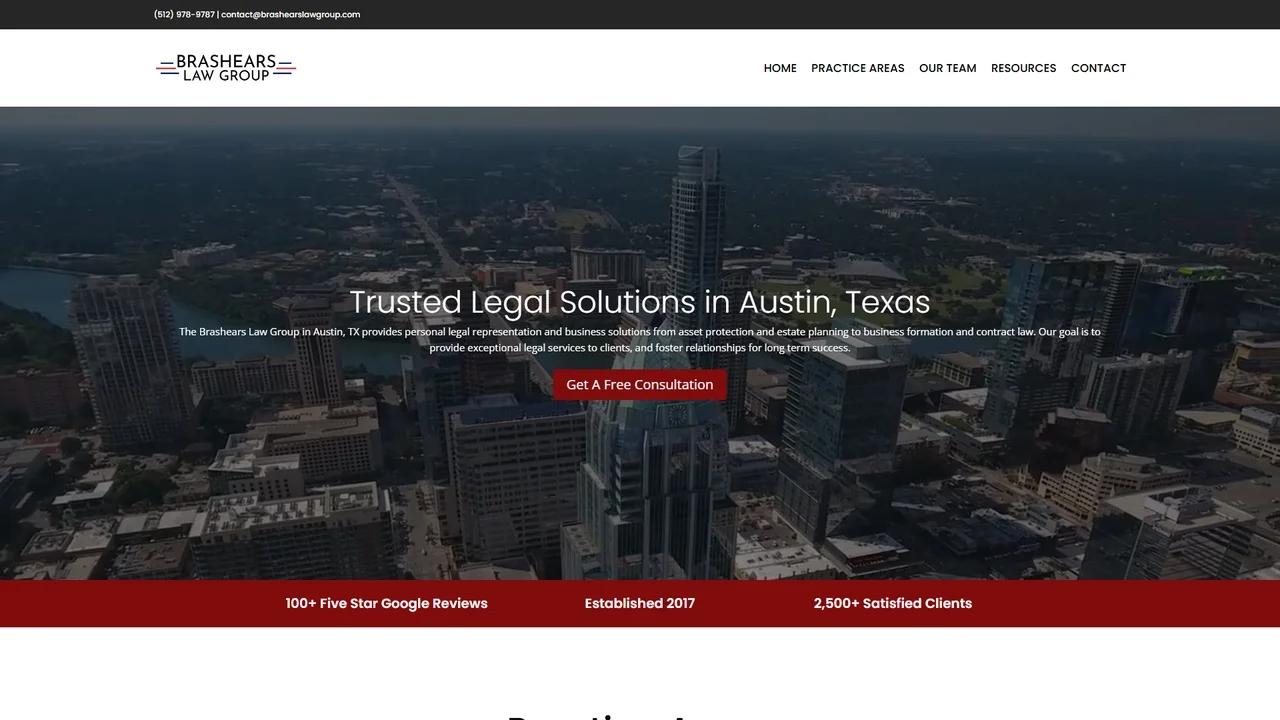Click the 2,500+ Satisfied Clients text
1280x720 pixels.
pyautogui.click(x=893, y=603)
